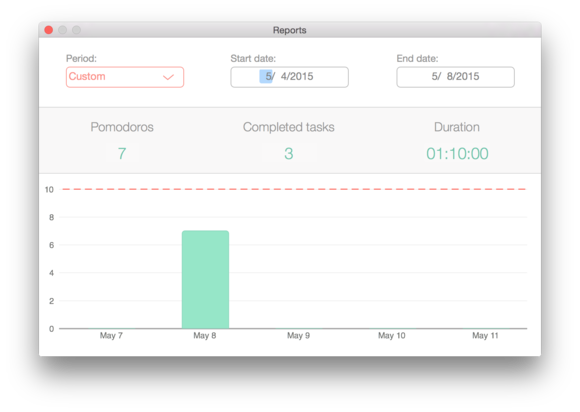The height and width of the screenshot is (412, 580).
Task: Click the May 10 axis label
Action: pos(392,335)
